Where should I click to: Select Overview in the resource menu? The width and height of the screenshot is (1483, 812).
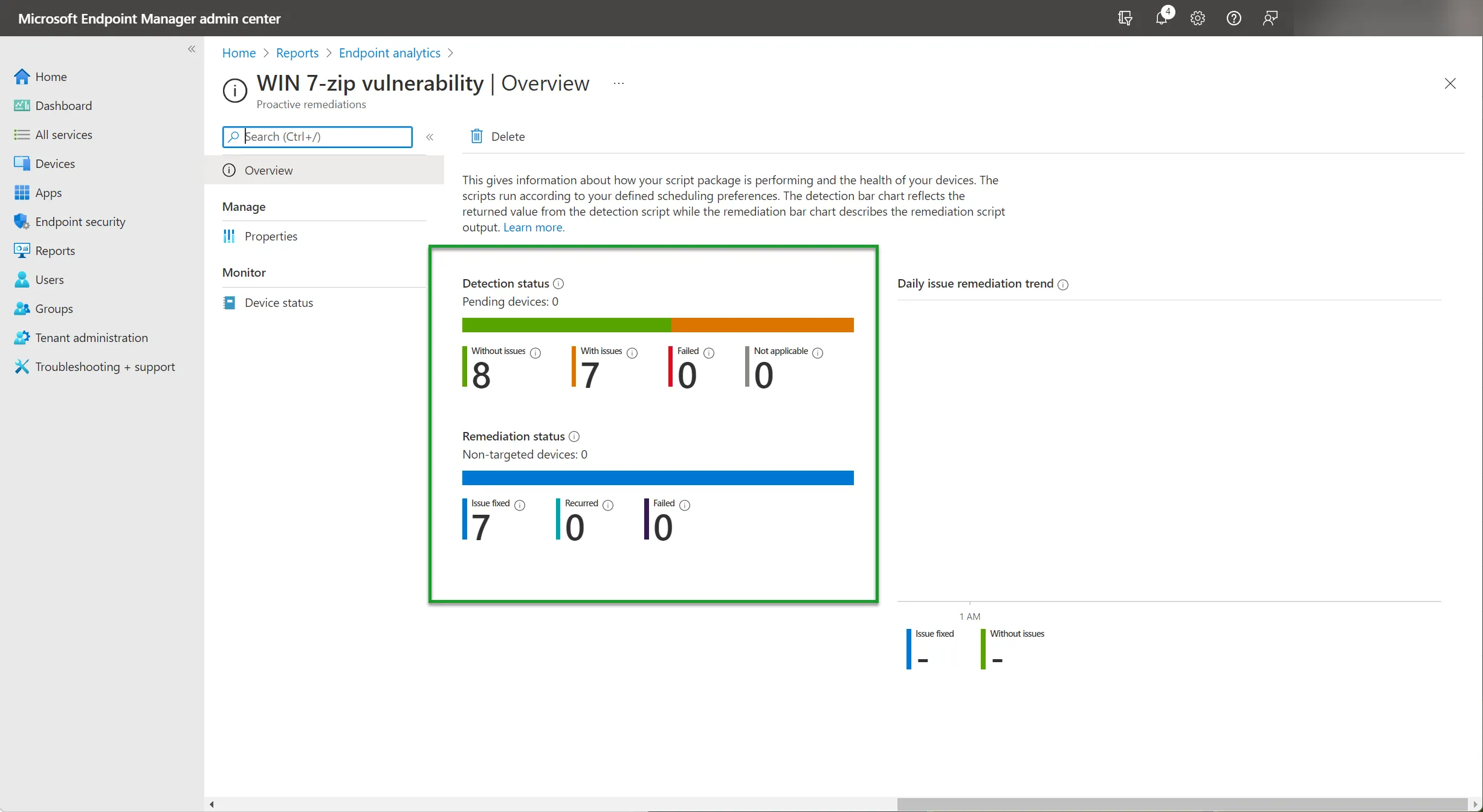point(325,170)
